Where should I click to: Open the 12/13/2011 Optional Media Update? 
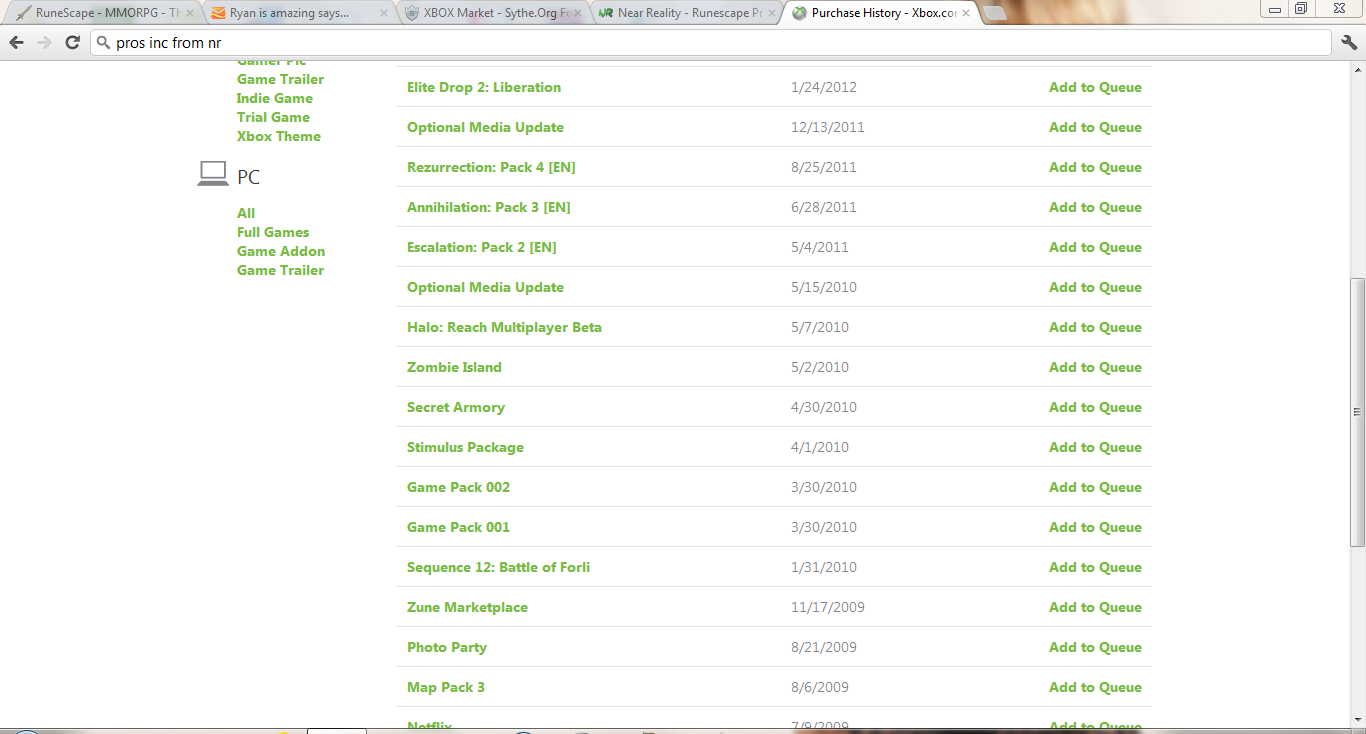click(485, 127)
